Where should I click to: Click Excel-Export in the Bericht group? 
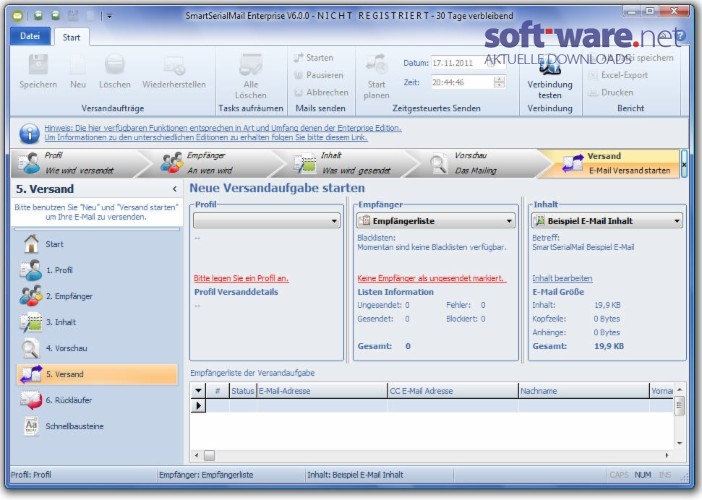click(x=618, y=75)
